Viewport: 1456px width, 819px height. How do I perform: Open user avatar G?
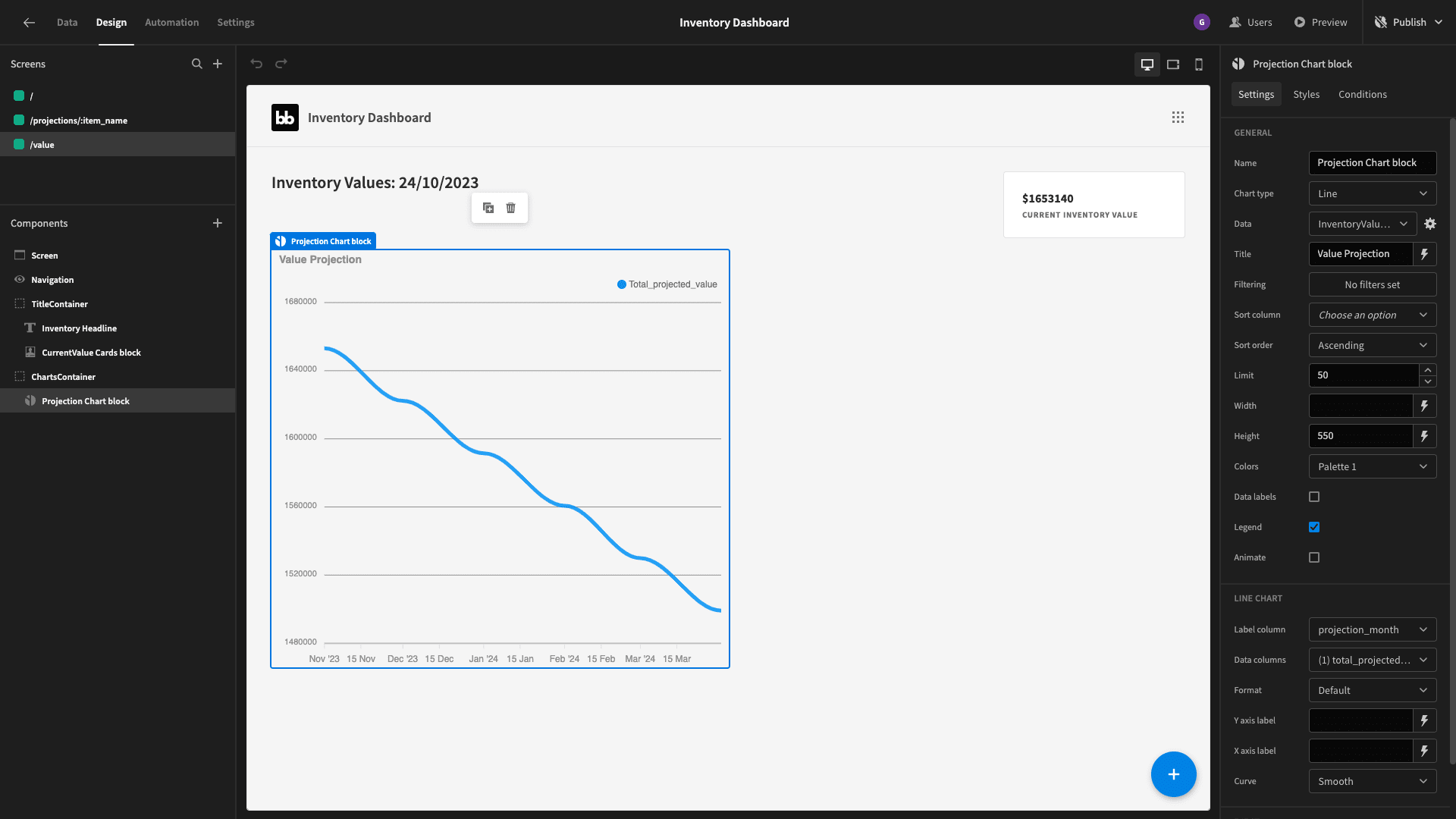click(x=1202, y=23)
